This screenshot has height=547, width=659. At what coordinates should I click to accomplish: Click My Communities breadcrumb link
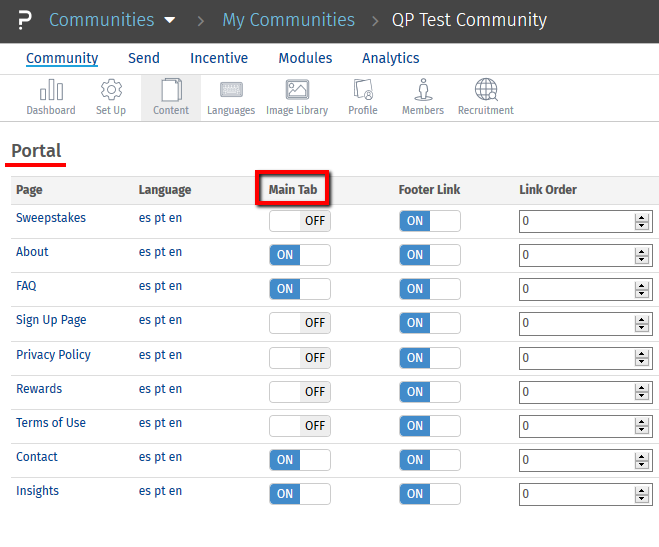tap(288, 20)
